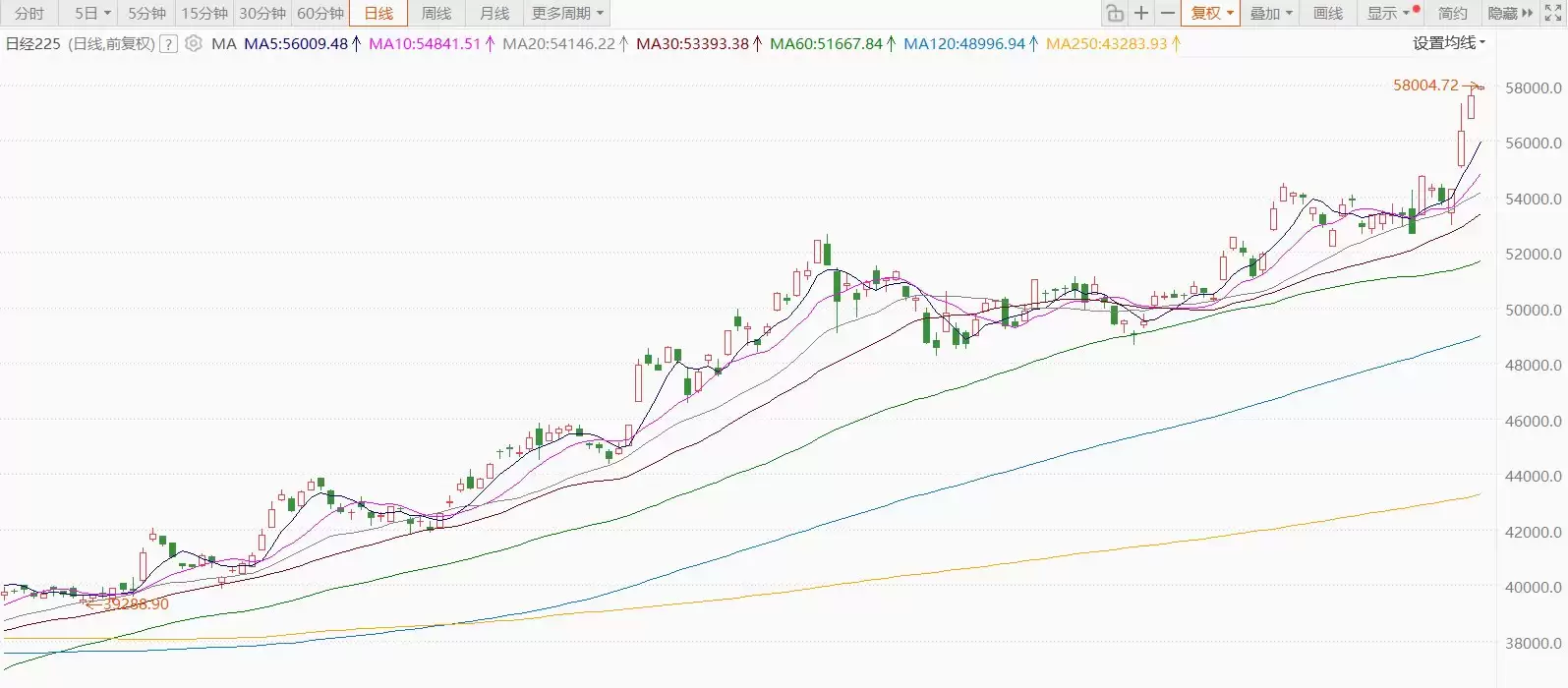Enter fullscreen with the expand icon
The width and height of the screenshot is (1568, 688).
[x=1552, y=13]
